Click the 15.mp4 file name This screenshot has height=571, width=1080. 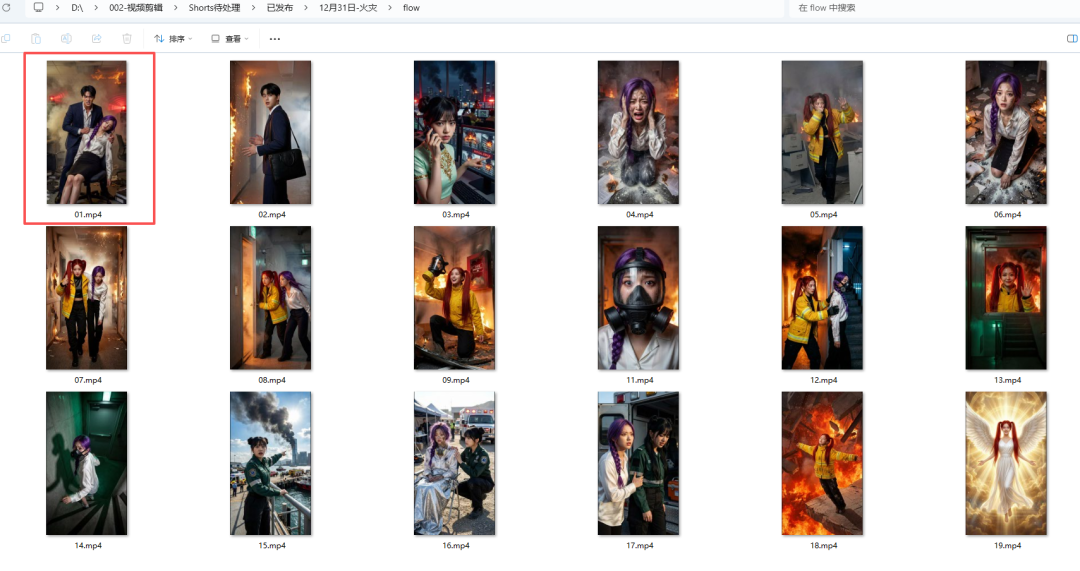click(x=272, y=546)
